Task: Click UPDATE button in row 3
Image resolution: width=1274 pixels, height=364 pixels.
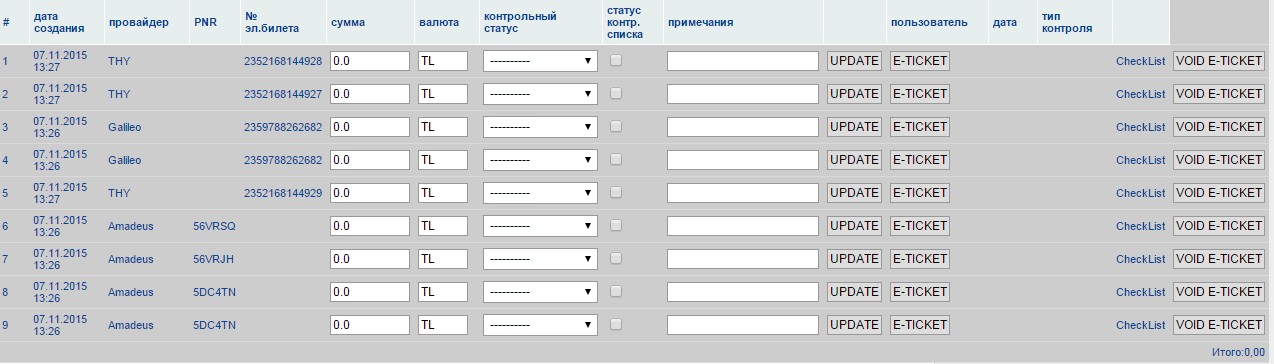Action: (x=854, y=127)
